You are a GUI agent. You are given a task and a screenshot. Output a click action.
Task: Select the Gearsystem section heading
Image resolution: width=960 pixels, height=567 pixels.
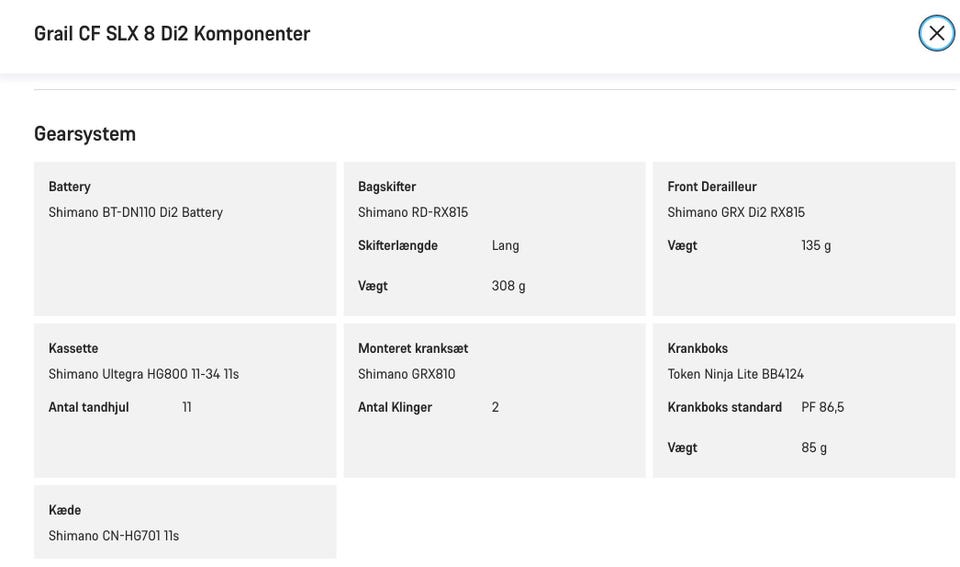point(85,133)
